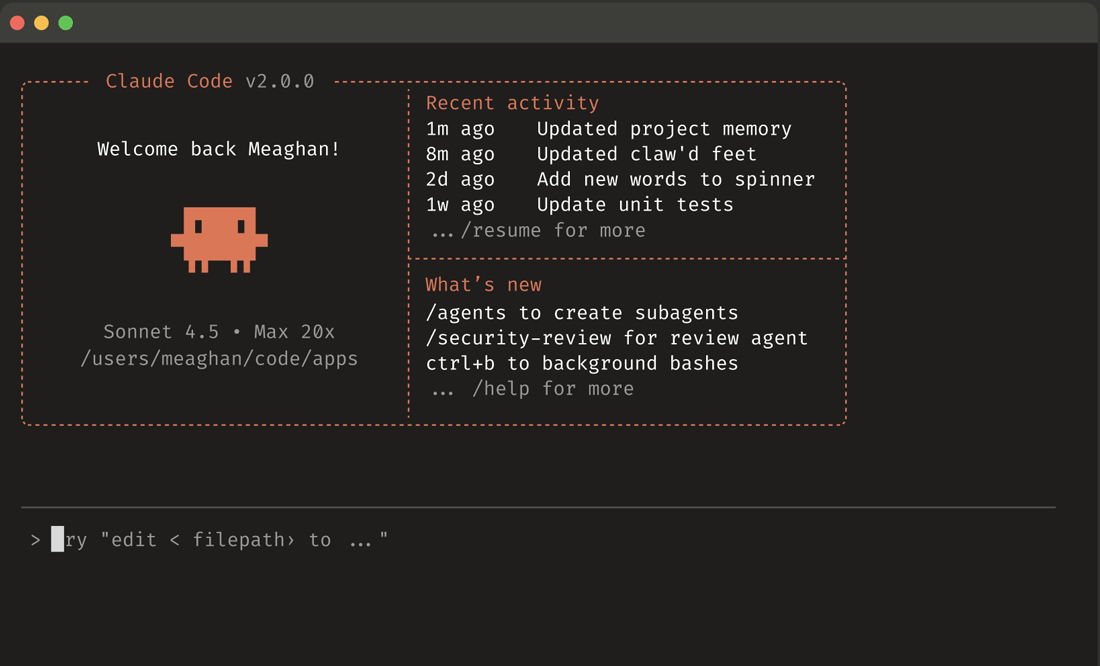Click '/resume for more' under Recent activity

point(552,230)
